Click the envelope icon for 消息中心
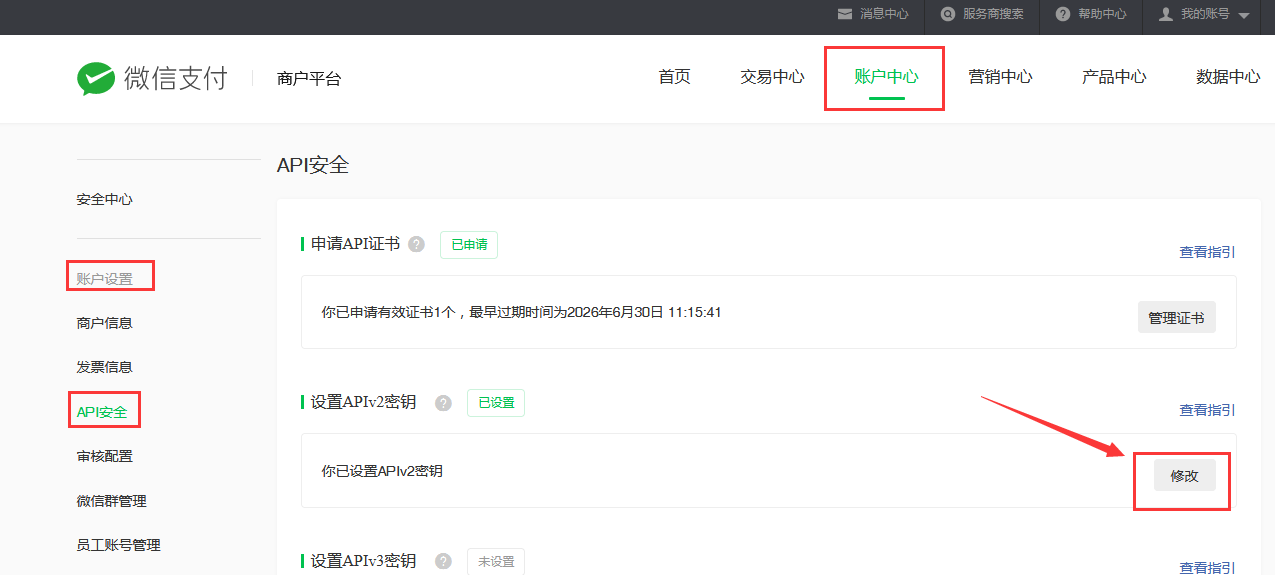1275x575 pixels. 845,14
